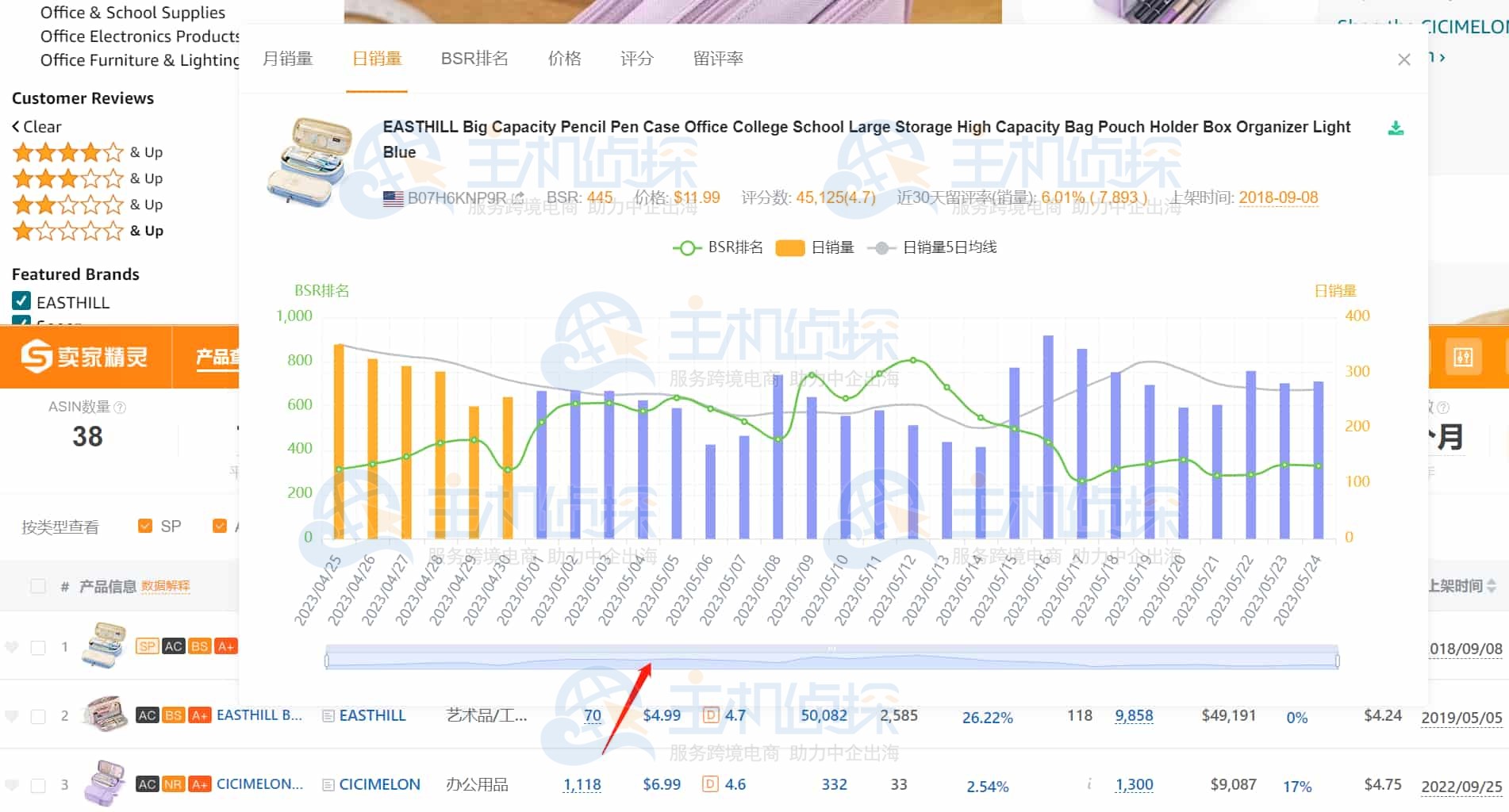Favorite product row 3 heart icon
Image resolution: width=1509 pixels, height=812 pixels.
point(12,785)
